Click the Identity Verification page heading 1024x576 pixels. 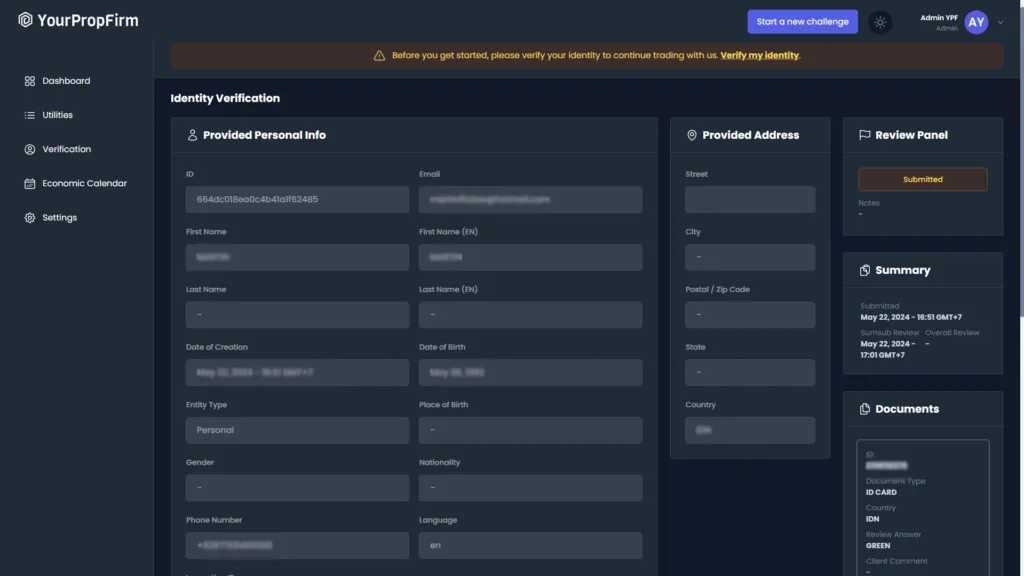(x=225, y=98)
